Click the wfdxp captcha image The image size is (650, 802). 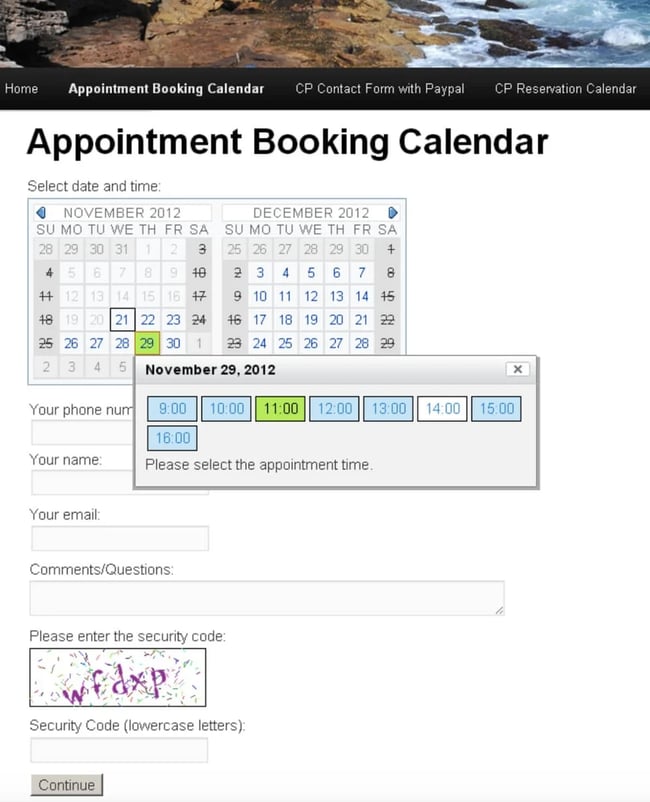117,677
